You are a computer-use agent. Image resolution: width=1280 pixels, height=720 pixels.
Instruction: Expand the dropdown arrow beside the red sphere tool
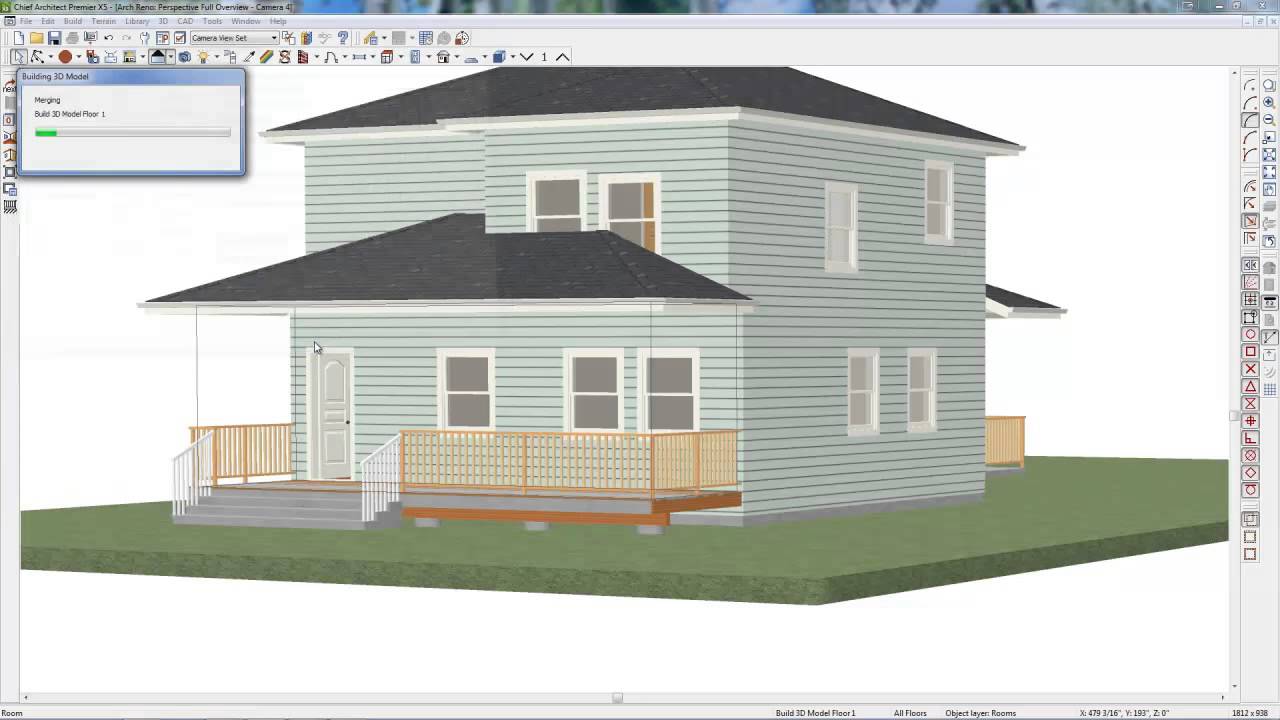[78, 57]
